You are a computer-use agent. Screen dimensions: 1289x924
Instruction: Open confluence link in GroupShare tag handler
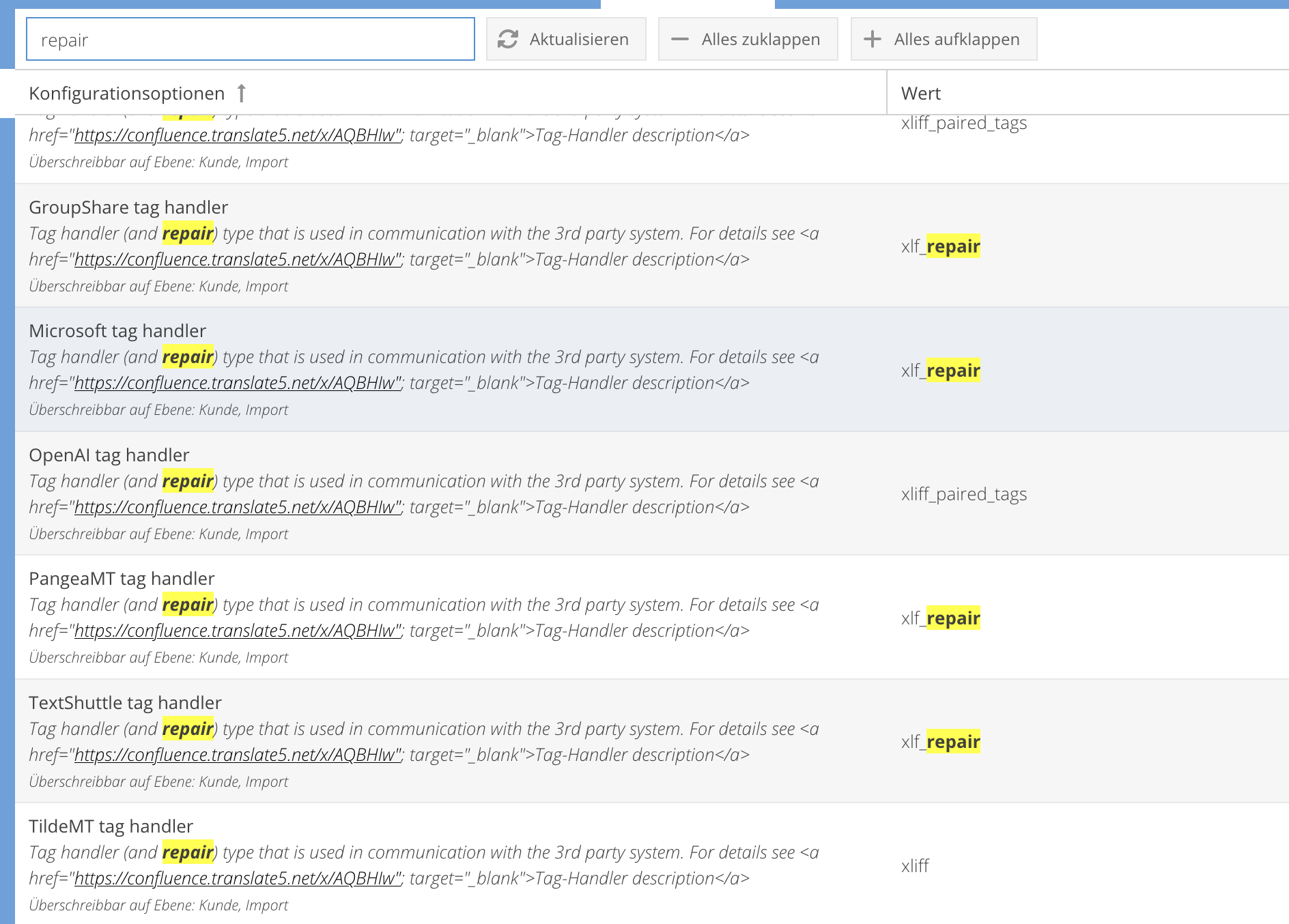coord(237,260)
